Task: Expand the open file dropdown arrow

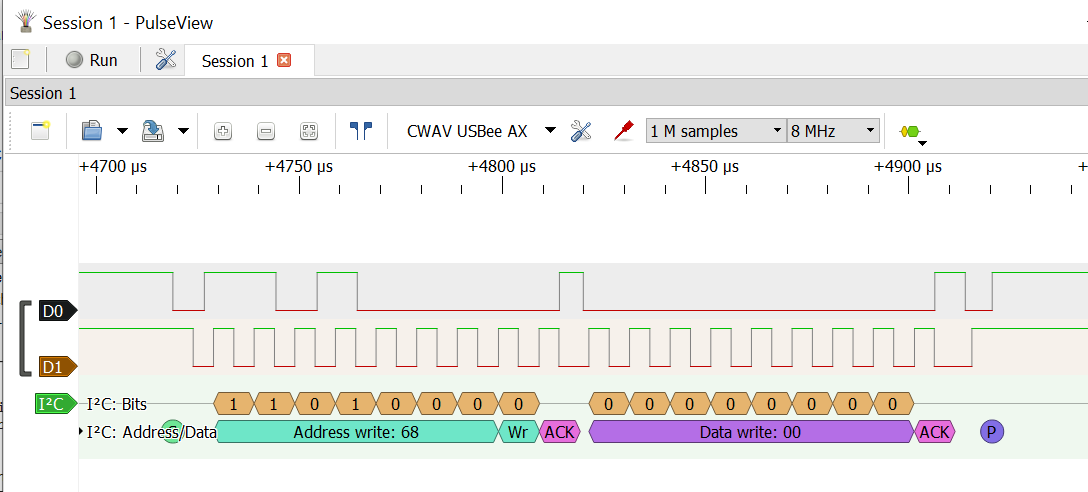Action: [123, 130]
